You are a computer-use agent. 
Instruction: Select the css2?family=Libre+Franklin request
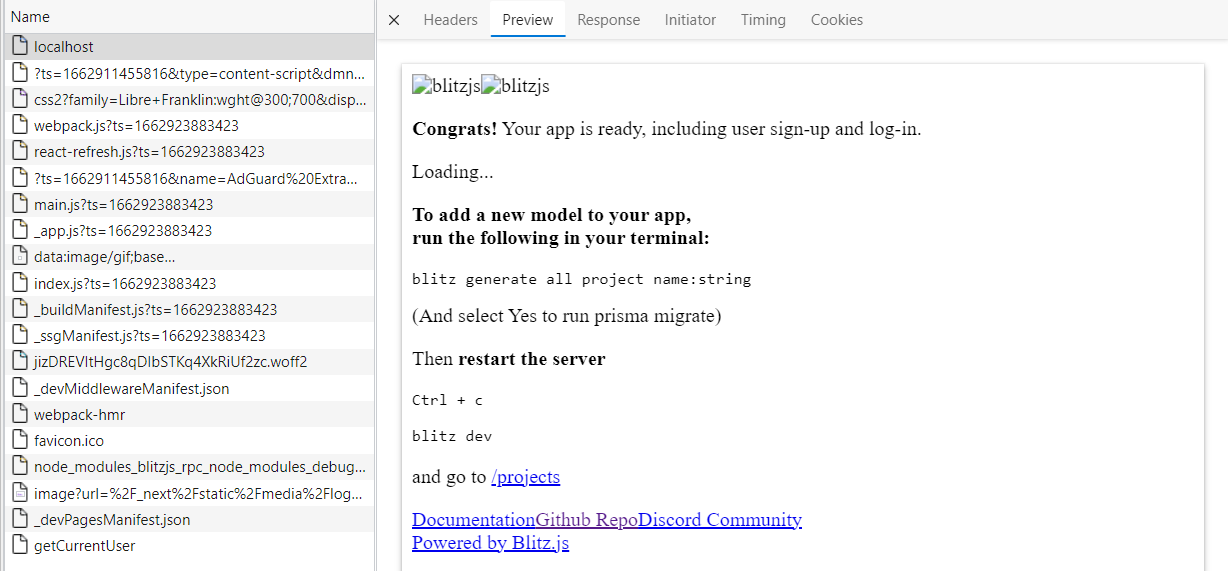click(190, 99)
